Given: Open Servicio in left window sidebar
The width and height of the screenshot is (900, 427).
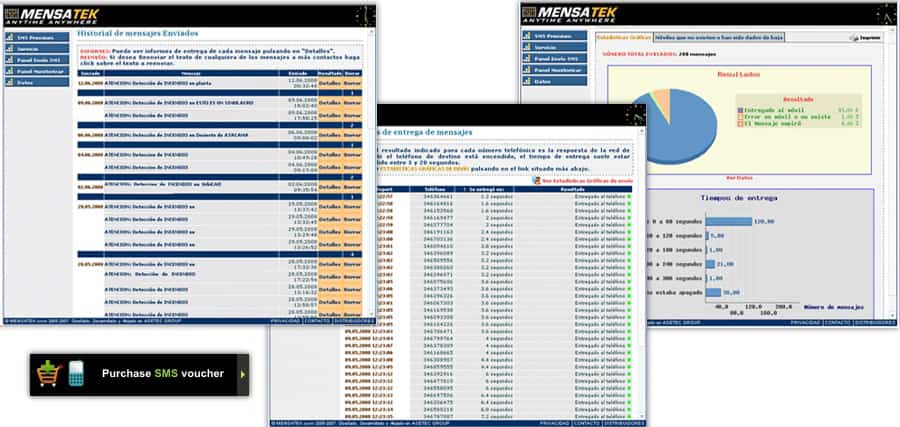Looking at the screenshot, I should pyautogui.click(x=37, y=49).
